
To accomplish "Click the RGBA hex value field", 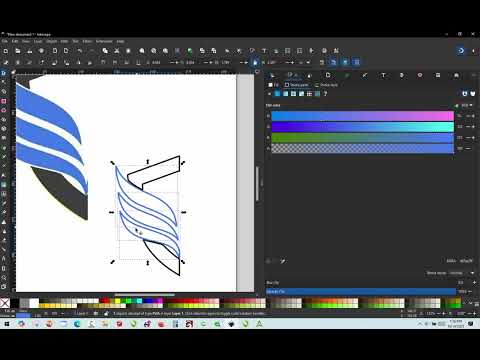I will click(x=466, y=261).
